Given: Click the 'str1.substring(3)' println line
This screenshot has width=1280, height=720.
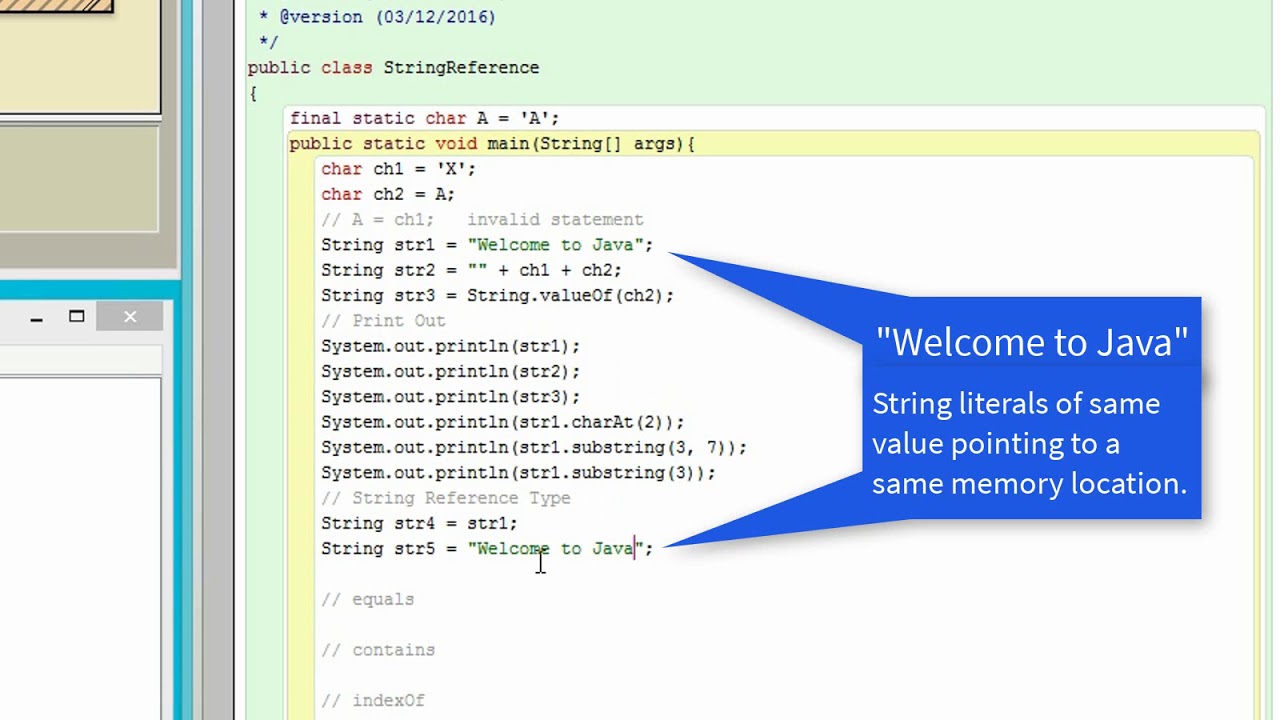Looking at the screenshot, I should coord(518,473).
